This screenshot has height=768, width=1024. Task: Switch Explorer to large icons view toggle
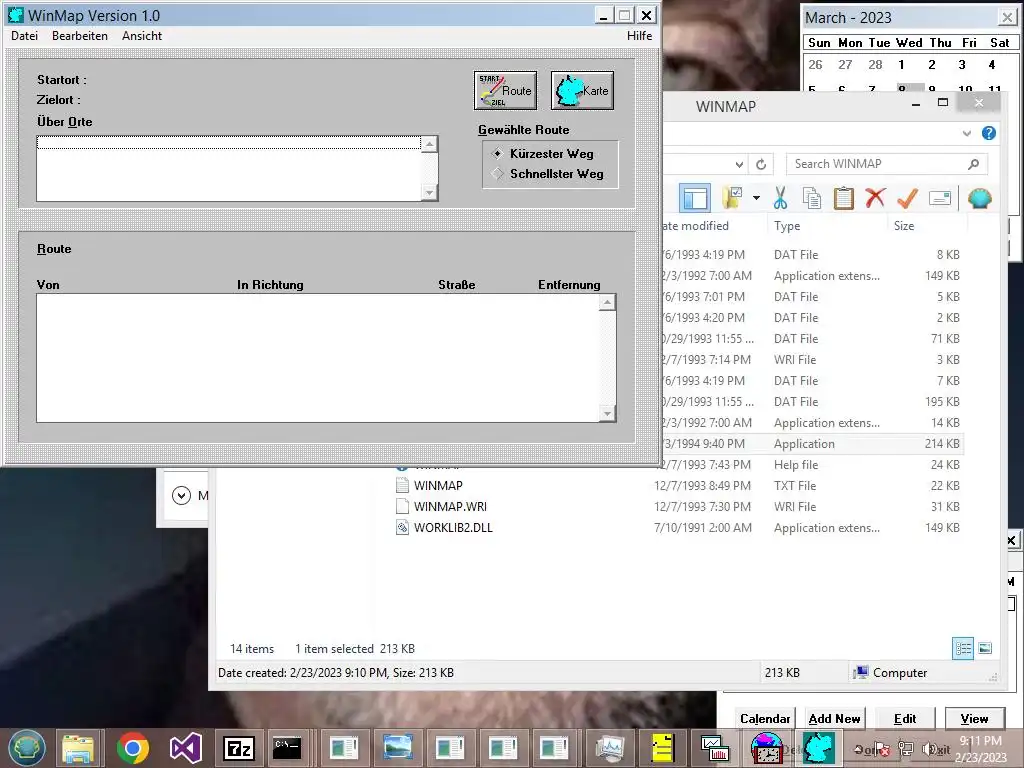985,648
